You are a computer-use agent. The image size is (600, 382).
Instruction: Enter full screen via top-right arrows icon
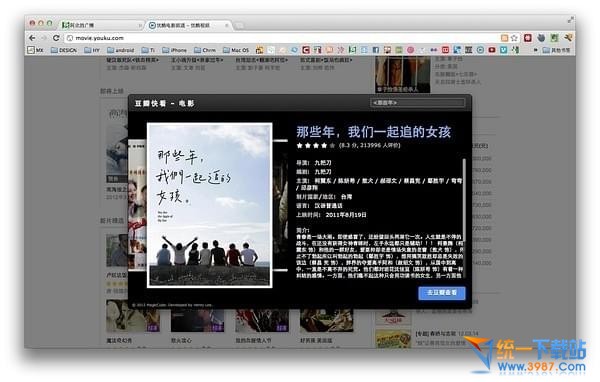coord(571,19)
